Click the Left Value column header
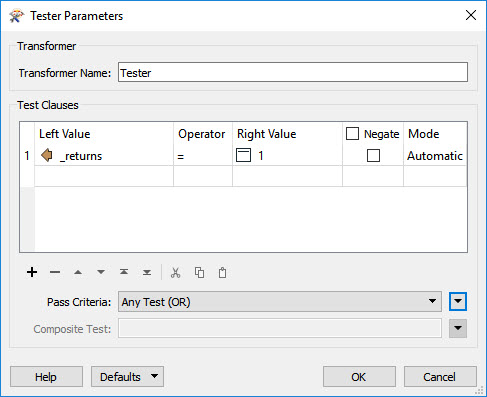This screenshot has width=487, height=397. coord(104,134)
